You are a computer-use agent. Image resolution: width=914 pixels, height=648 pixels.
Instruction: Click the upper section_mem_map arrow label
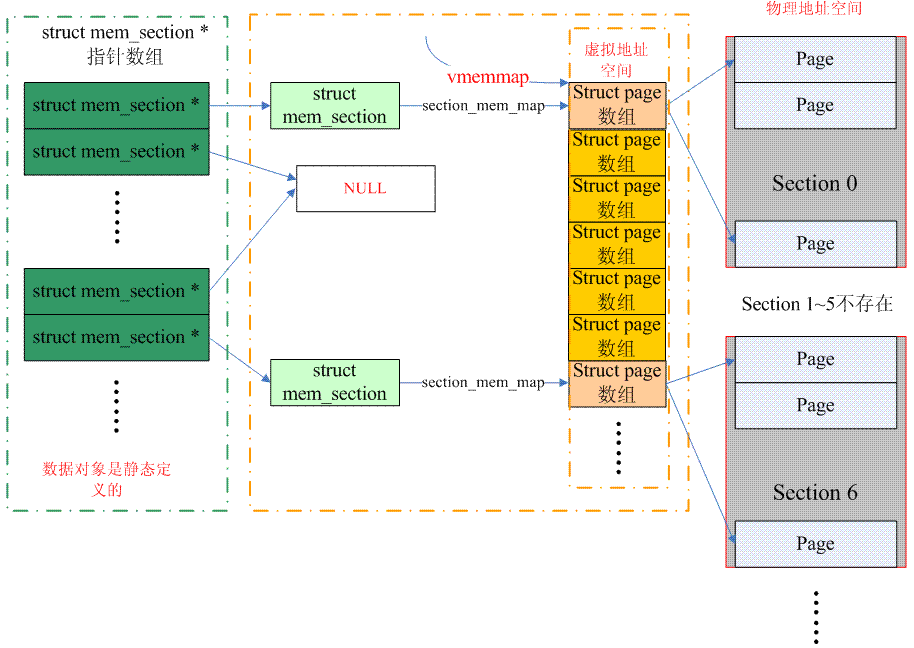point(483,106)
